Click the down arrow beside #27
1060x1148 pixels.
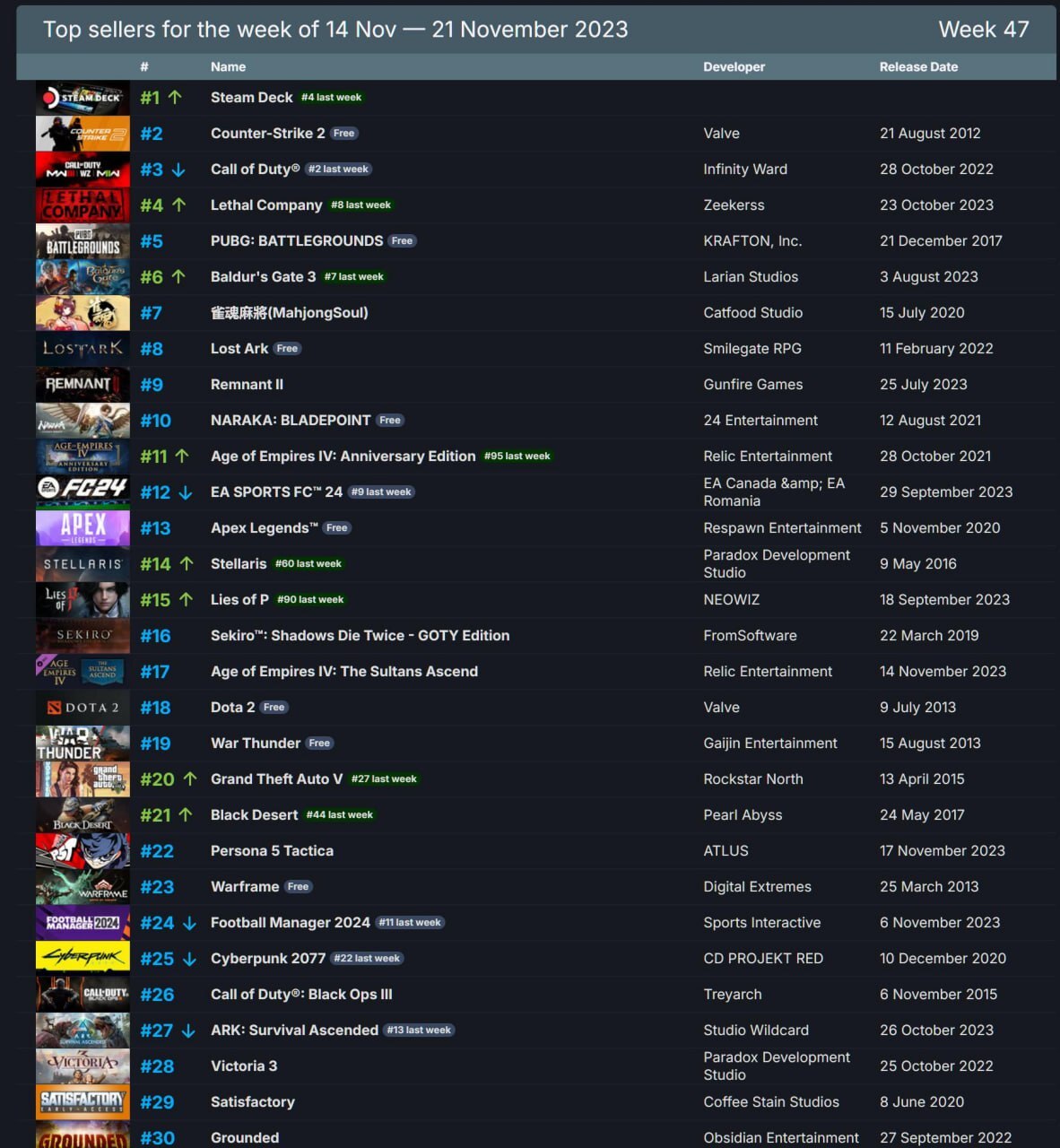point(188,1031)
